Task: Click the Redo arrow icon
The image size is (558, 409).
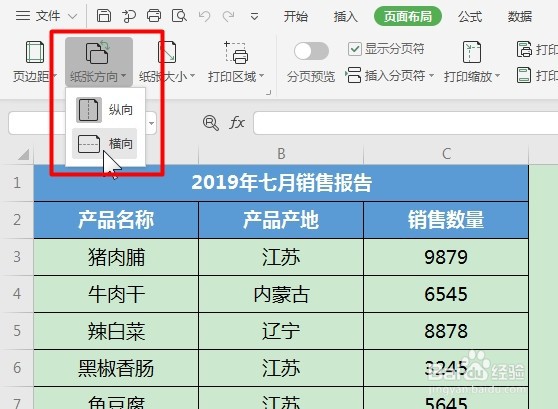Action: pyautogui.click(x=228, y=16)
